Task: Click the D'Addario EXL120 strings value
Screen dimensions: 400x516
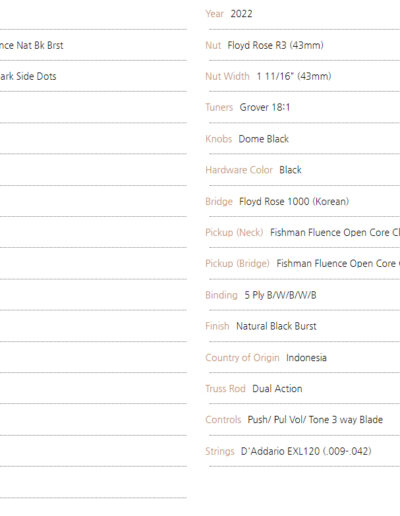Action: point(306,451)
